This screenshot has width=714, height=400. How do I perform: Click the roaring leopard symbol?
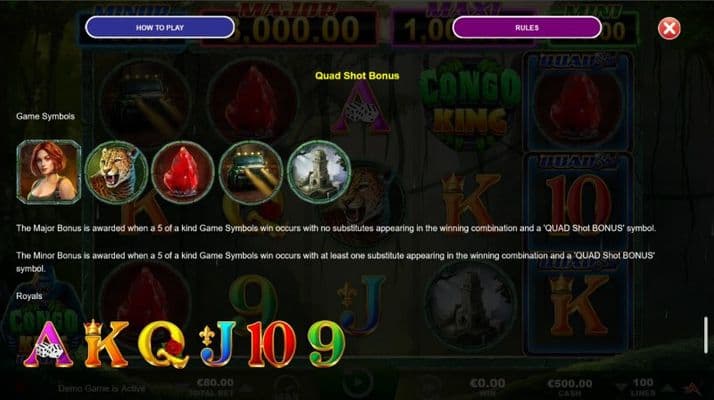(x=116, y=172)
